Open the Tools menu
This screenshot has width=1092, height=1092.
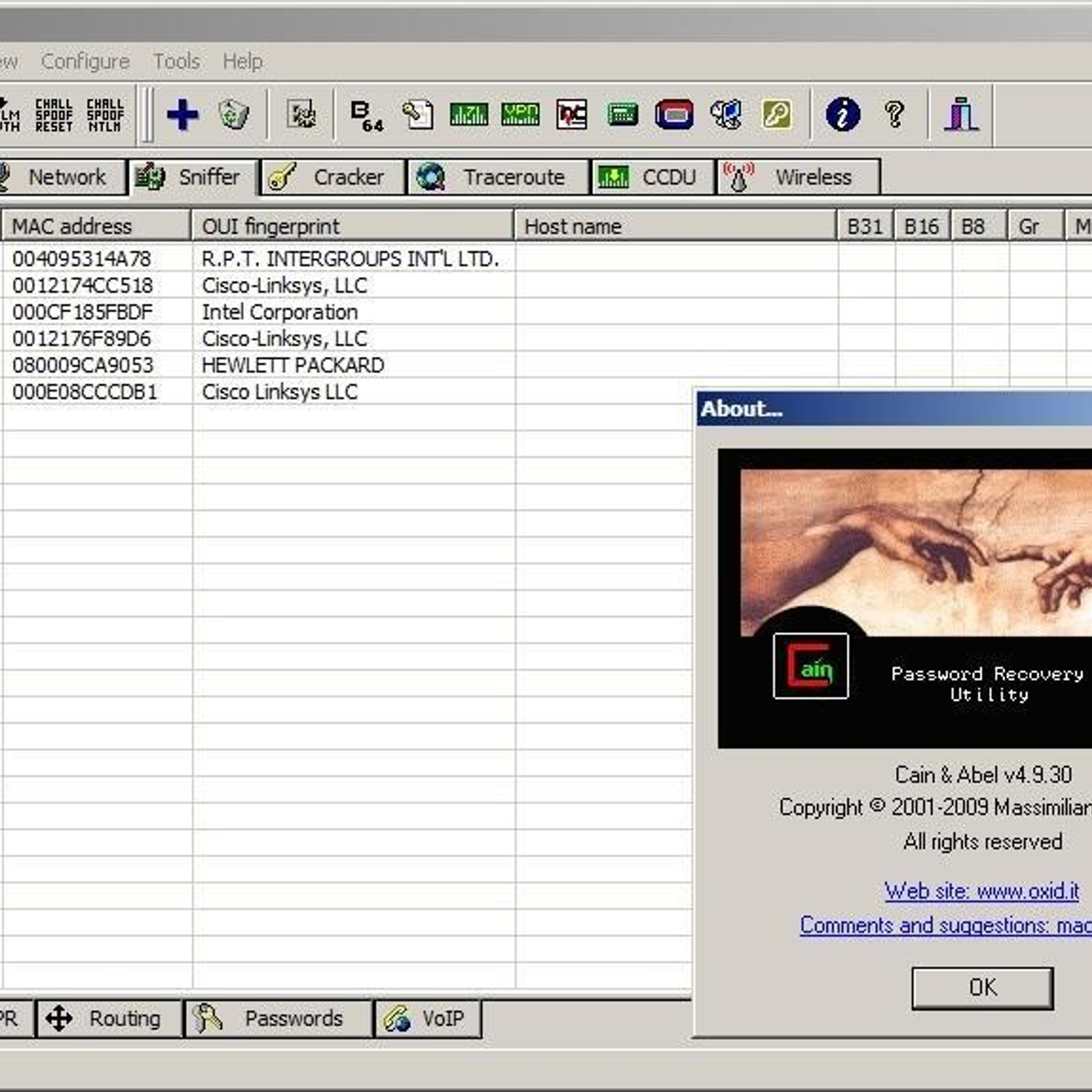pos(176,61)
